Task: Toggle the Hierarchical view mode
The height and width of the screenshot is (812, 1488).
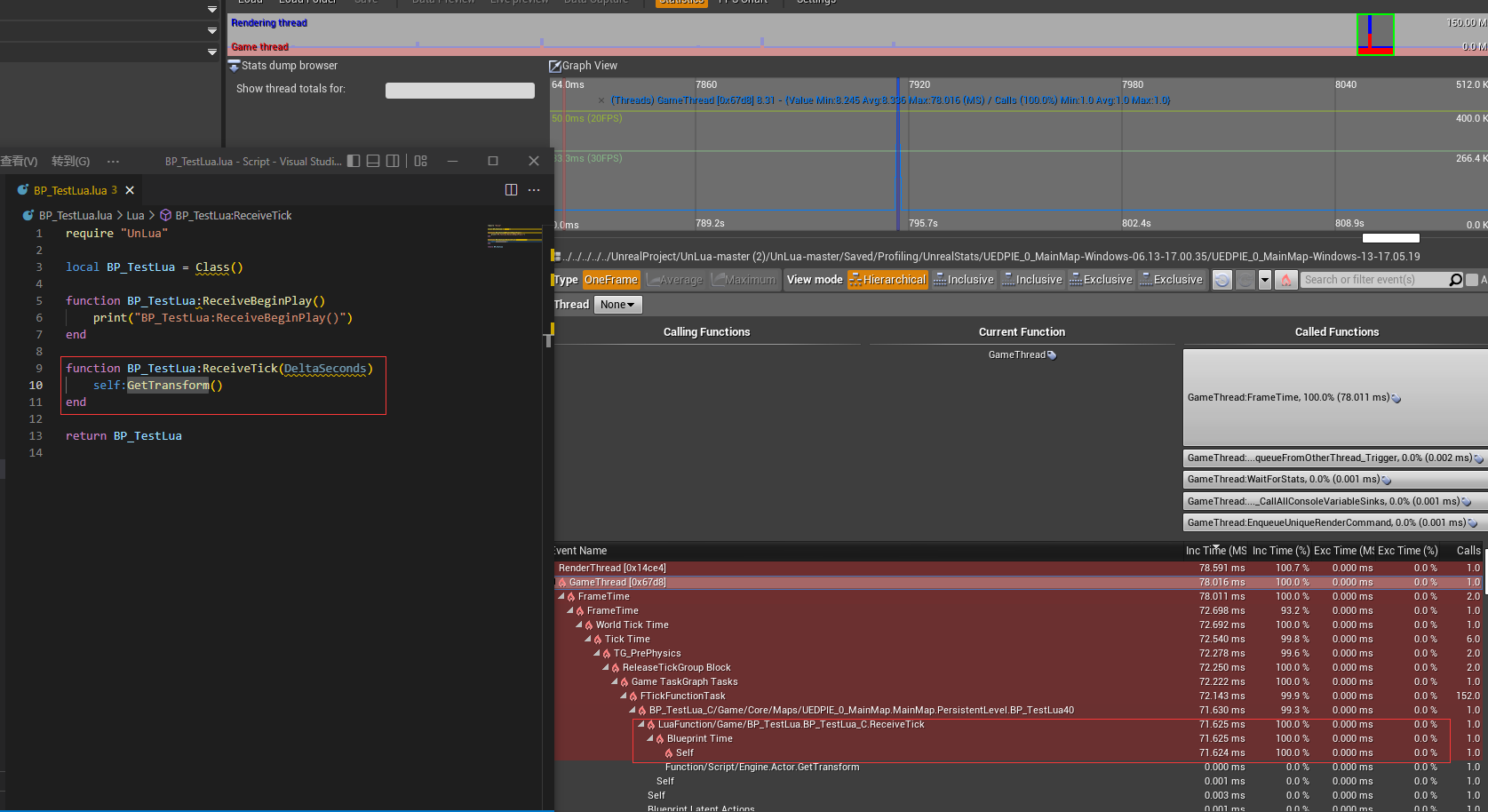Action: [x=887, y=279]
